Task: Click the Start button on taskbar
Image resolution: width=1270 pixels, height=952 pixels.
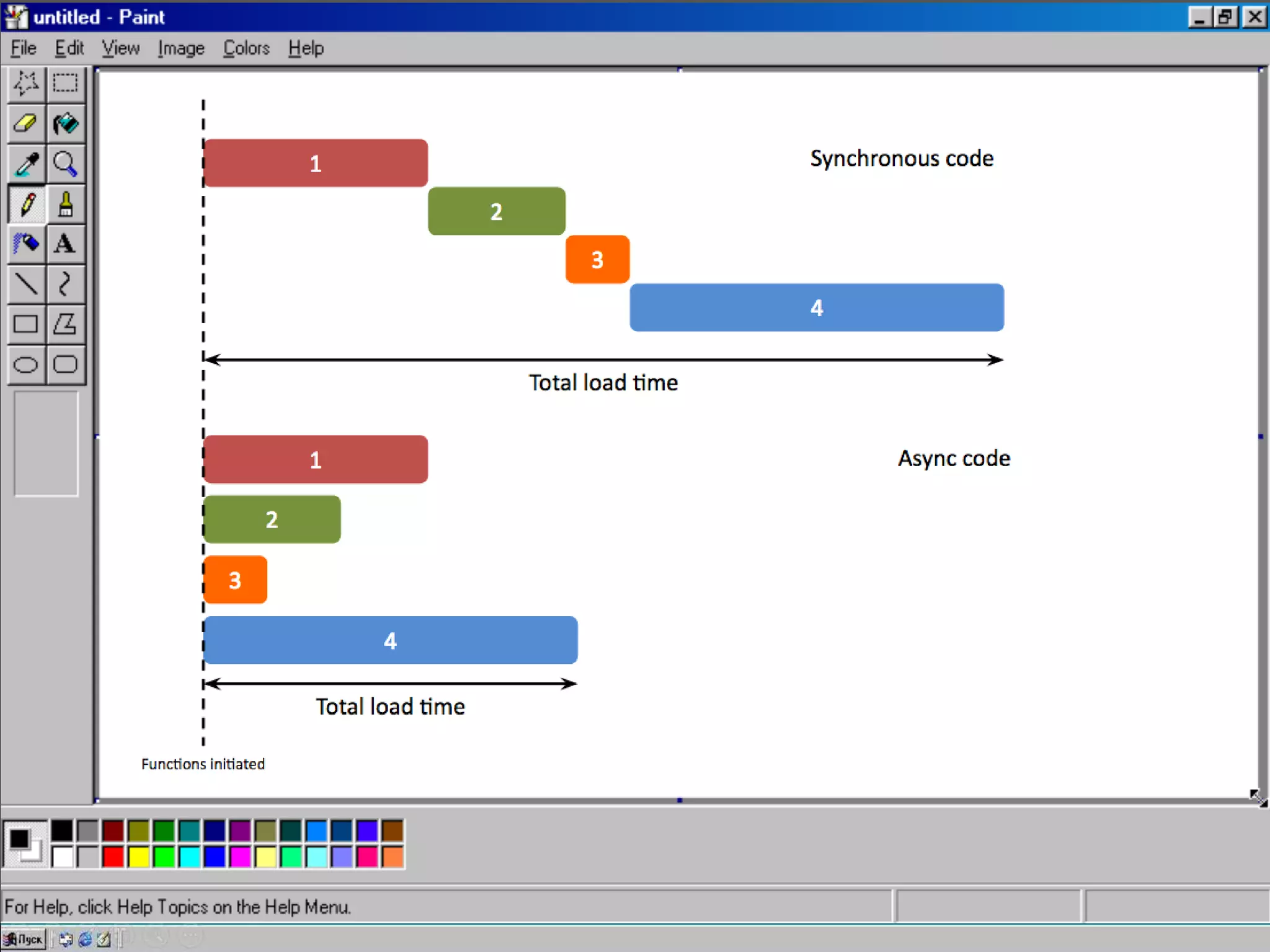Action: 24,939
